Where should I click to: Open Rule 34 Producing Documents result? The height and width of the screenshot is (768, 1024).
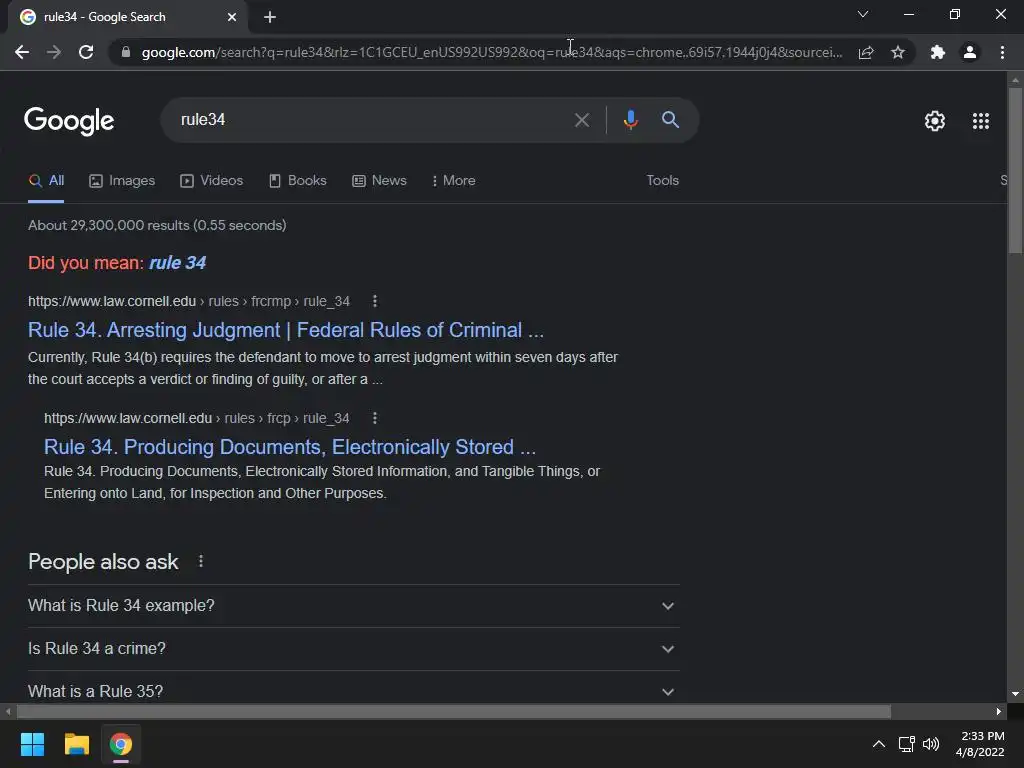[x=290, y=447]
